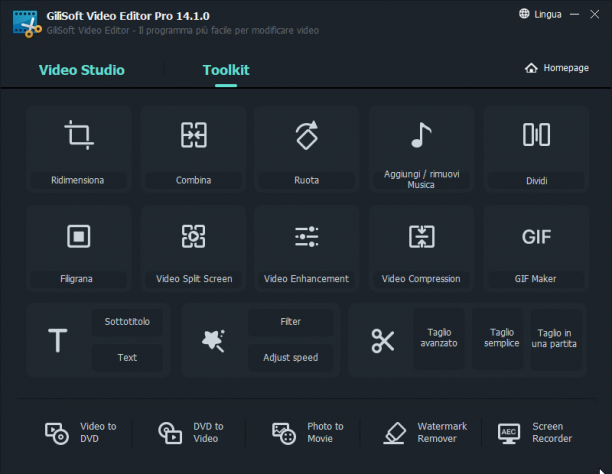This screenshot has height=474, width=612.
Task: Click the Video Compression icon
Action: tap(422, 237)
